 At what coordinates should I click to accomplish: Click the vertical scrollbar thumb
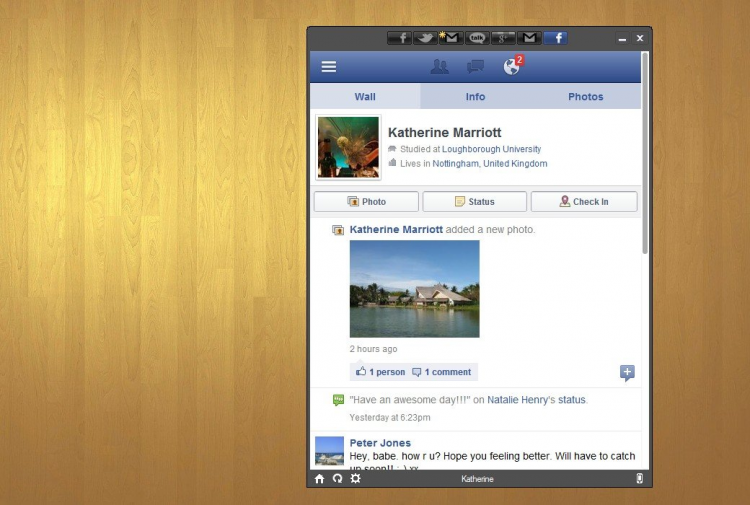coord(645,153)
